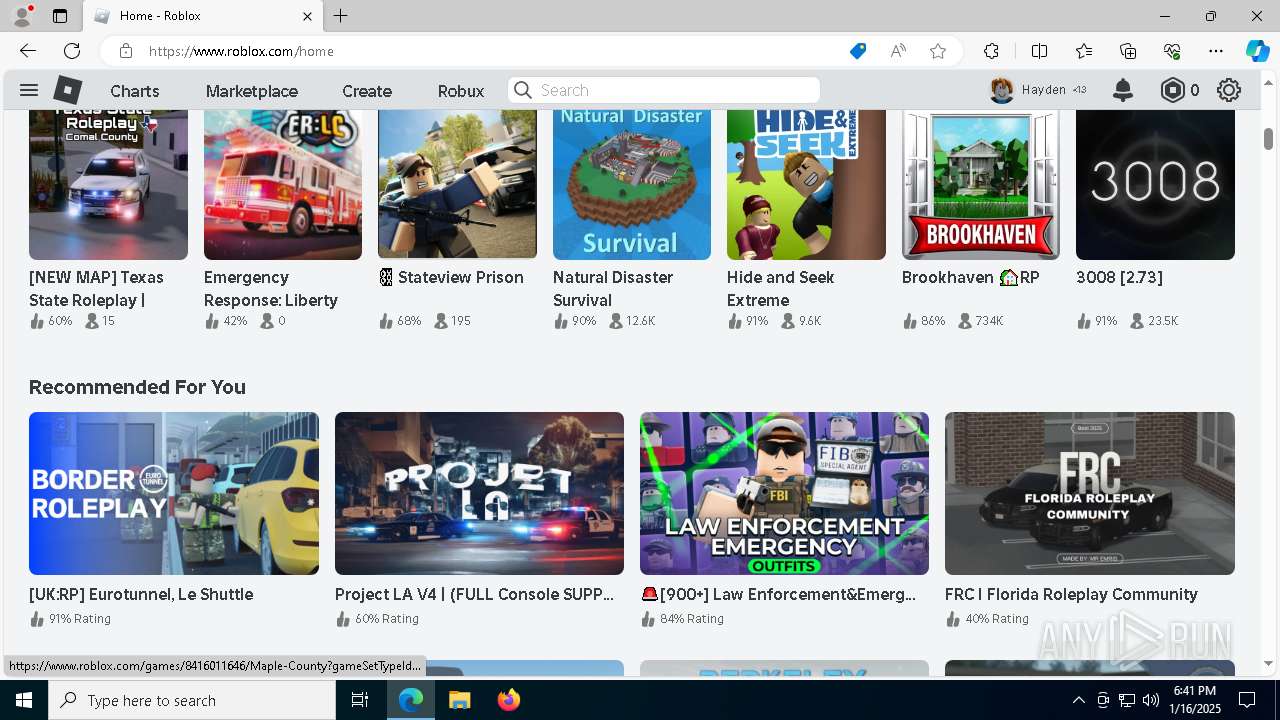This screenshot has width=1280, height=720.
Task: Open Florida Roleplay Community thumbnail
Action: pyautogui.click(x=1090, y=493)
